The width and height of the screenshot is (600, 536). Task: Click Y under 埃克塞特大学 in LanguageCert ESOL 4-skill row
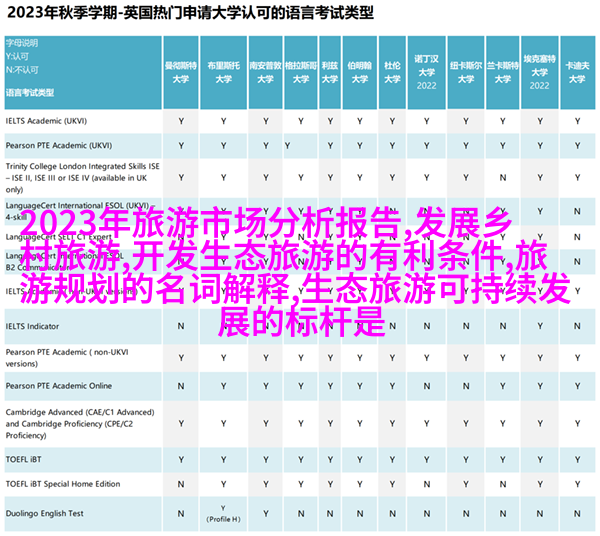(x=540, y=212)
